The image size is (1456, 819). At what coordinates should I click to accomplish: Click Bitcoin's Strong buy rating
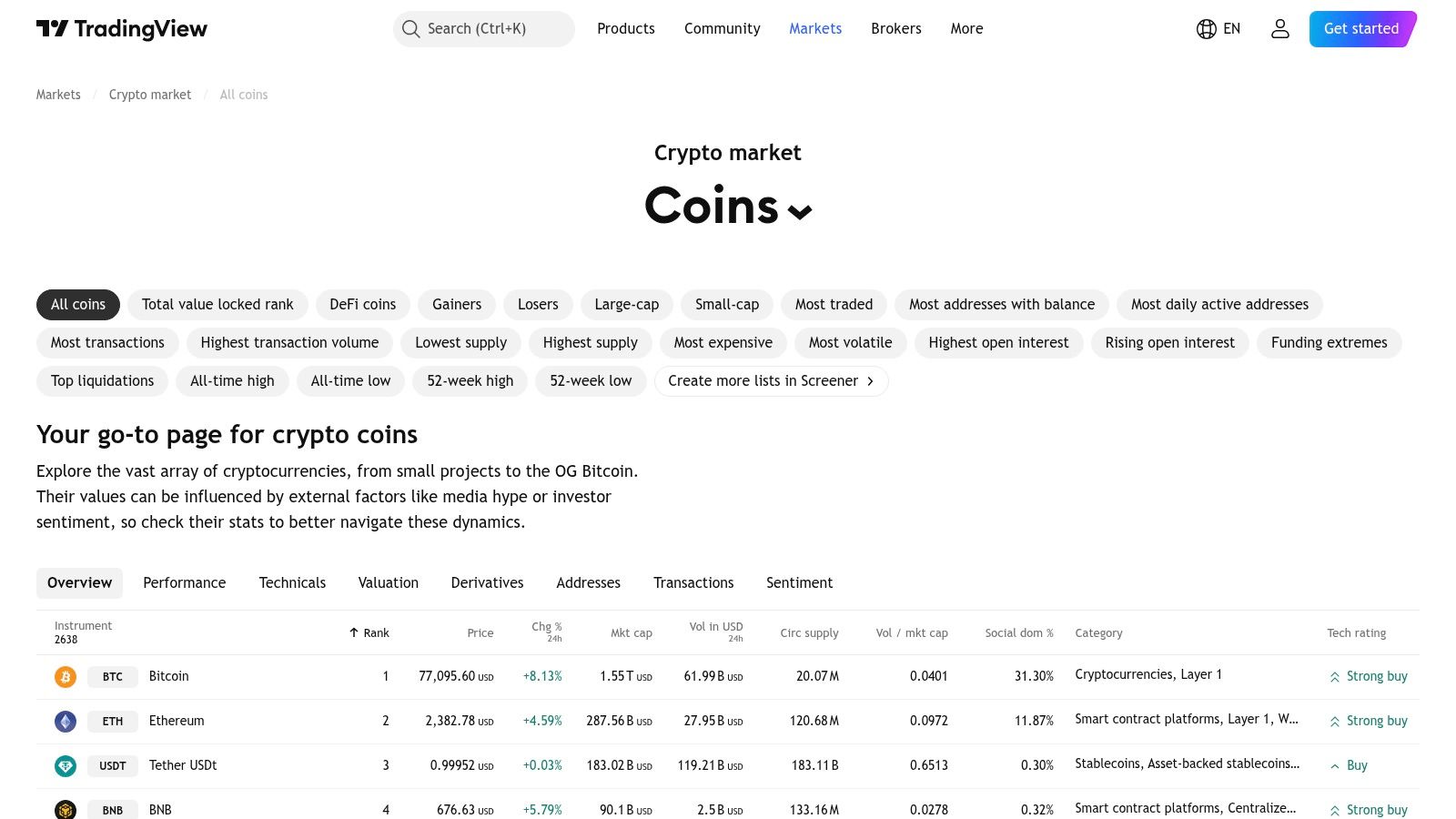click(x=1369, y=677)
